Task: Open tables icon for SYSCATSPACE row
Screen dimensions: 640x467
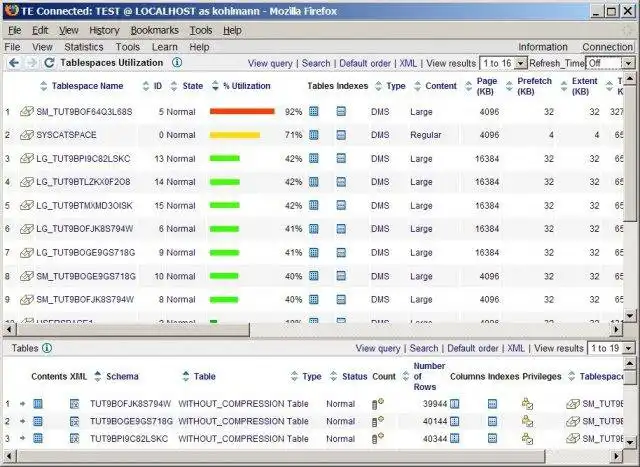Action: 313,135
